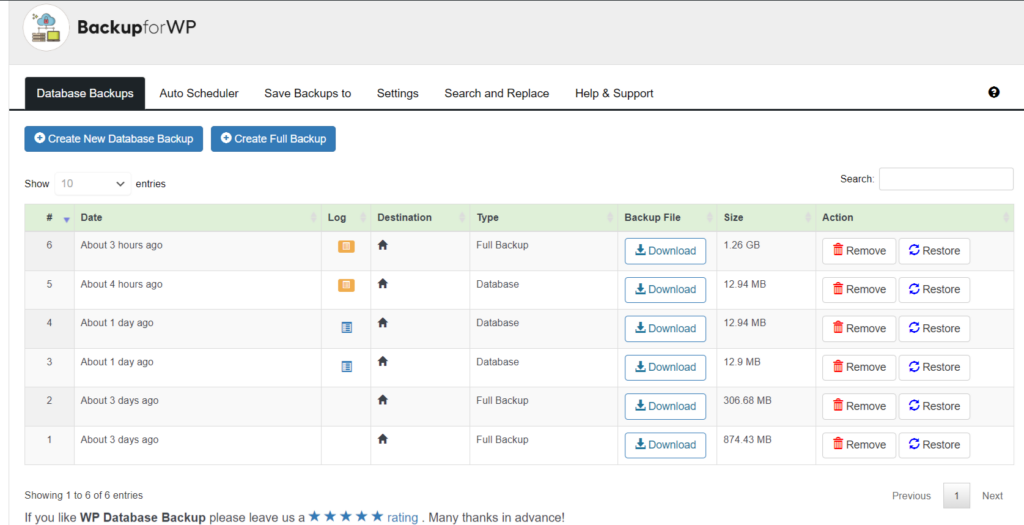Screen dimensions: 1024x525
Task: Click the home destination icon for backup 4
Action: (383, 323)
